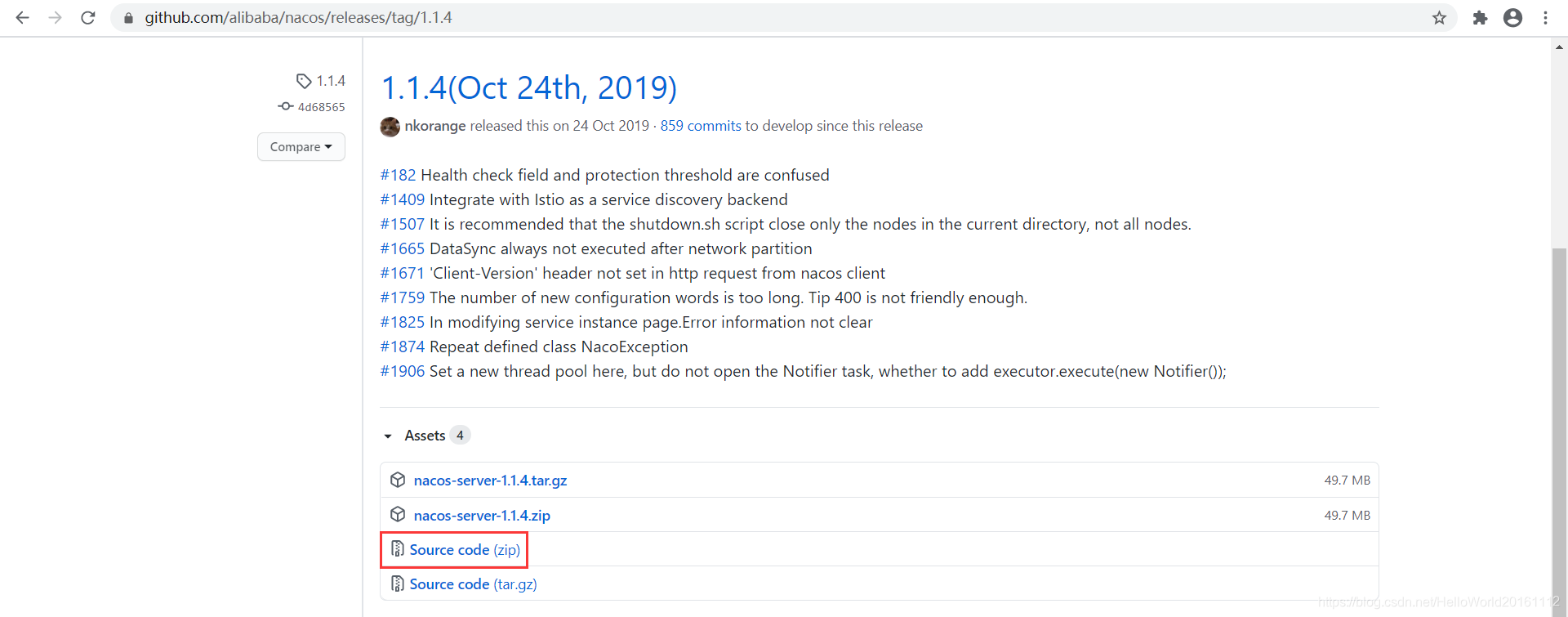Click the file icon for Source code (zip)
This screenshot has width=1568, height=617.
398,549
